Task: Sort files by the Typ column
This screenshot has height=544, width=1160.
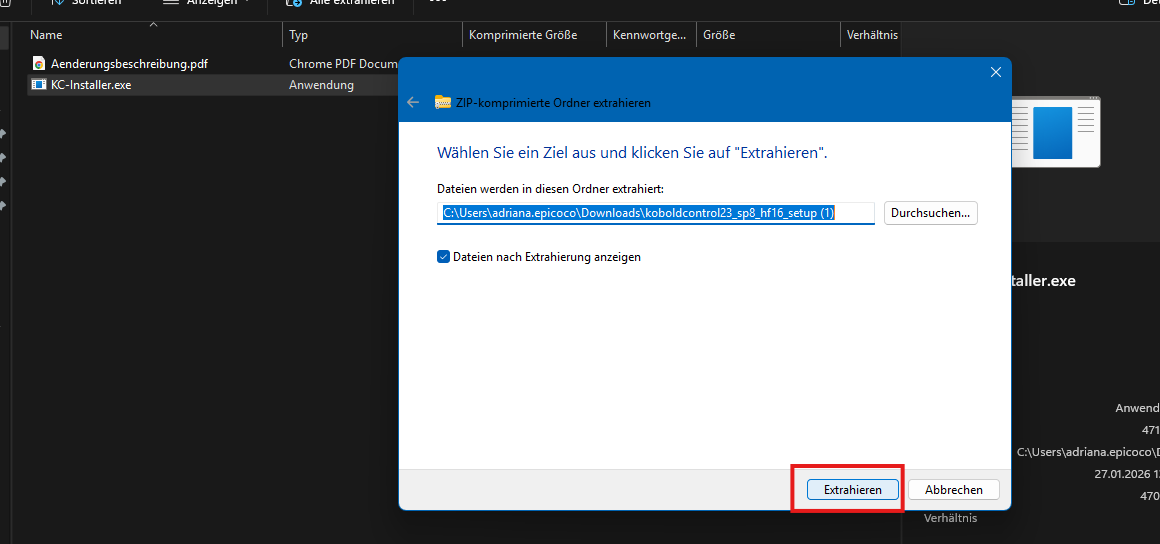Action: (299, 35)
